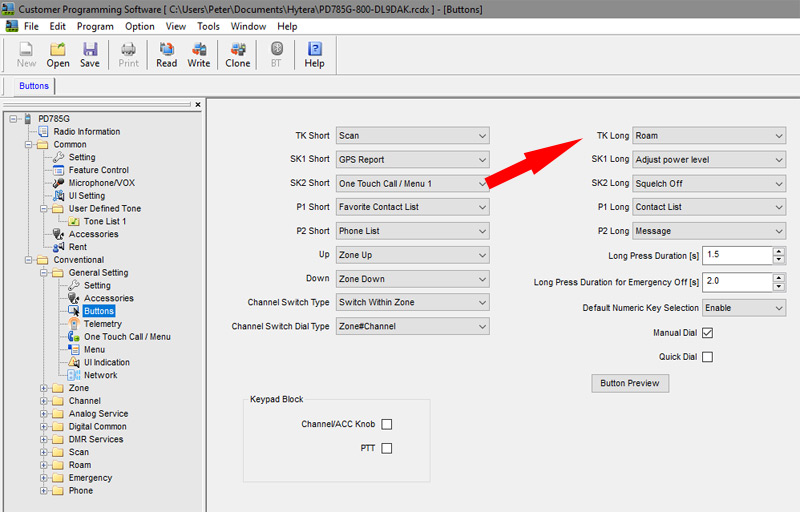Click the BT Bluetooth toolbar icon

pyautogui.click(x=276, y=55)
